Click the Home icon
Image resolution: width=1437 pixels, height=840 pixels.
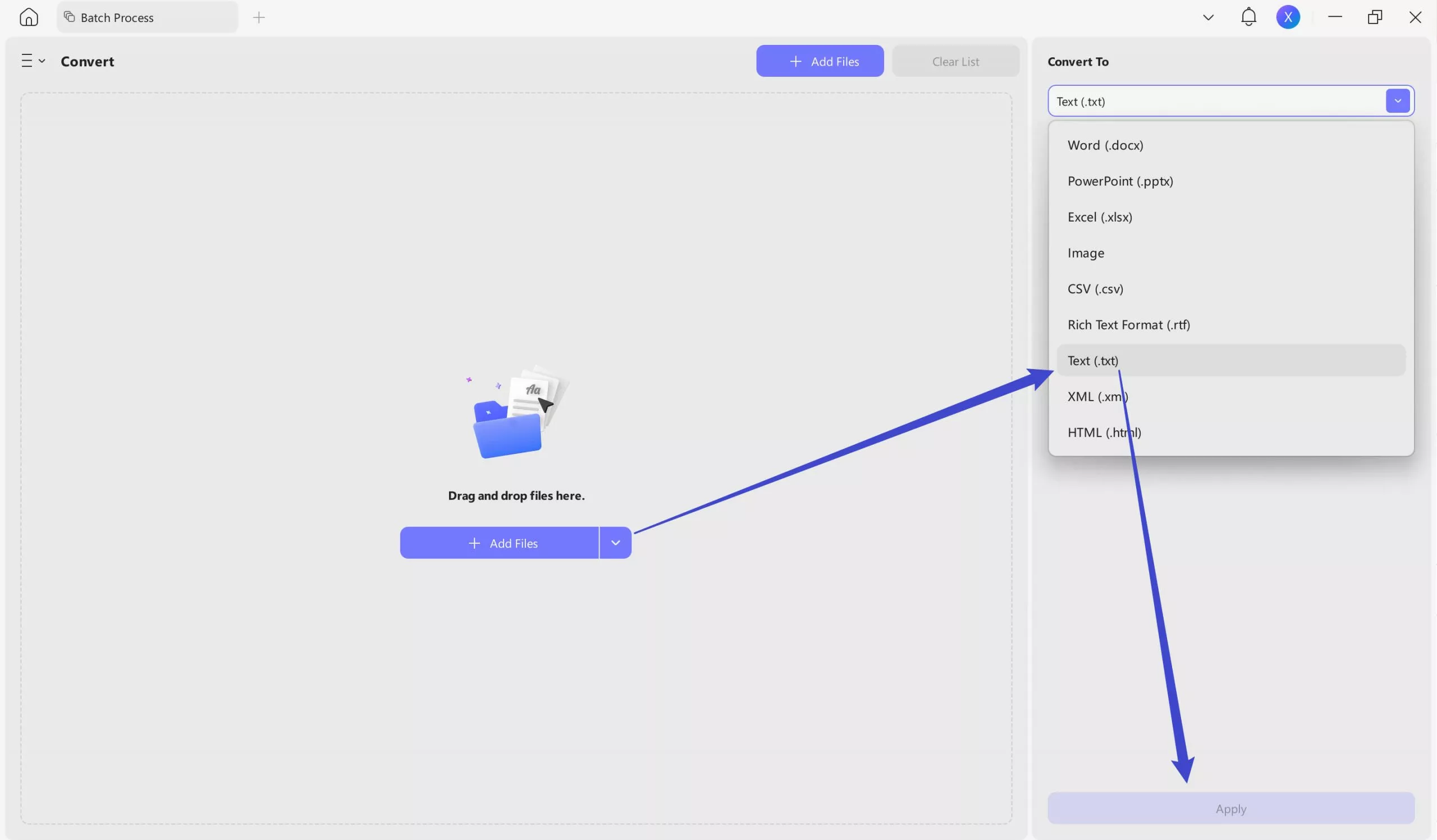click(x=29, y=17)
